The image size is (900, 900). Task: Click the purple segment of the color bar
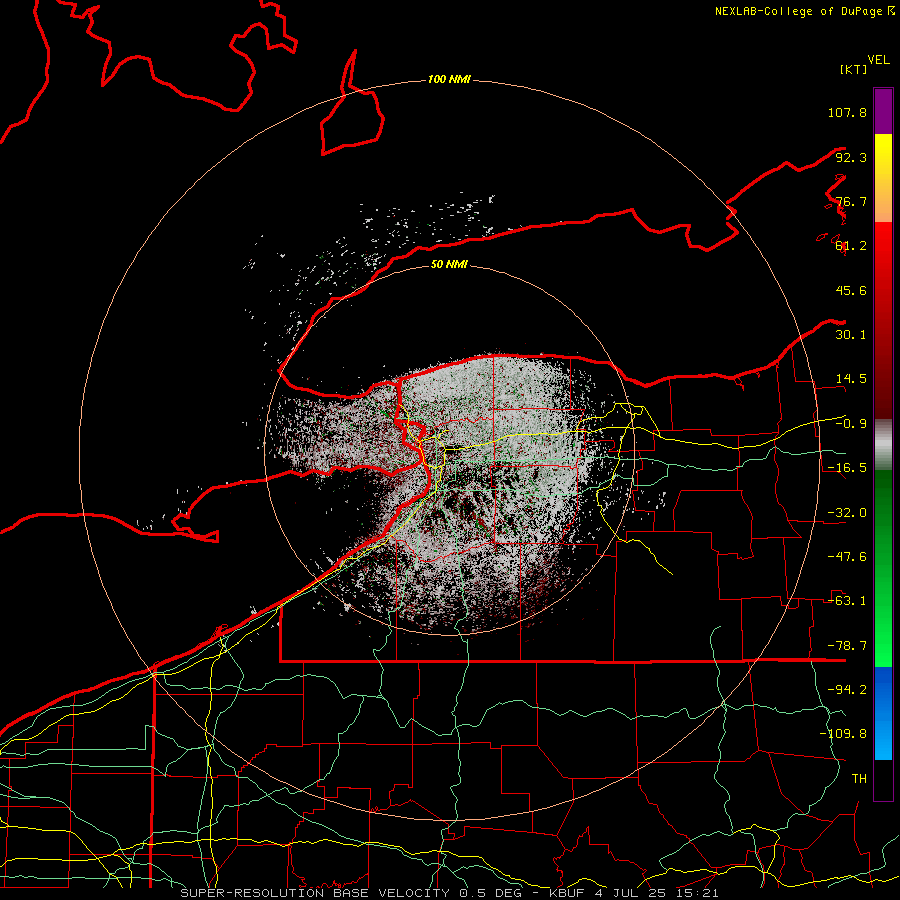883,111
